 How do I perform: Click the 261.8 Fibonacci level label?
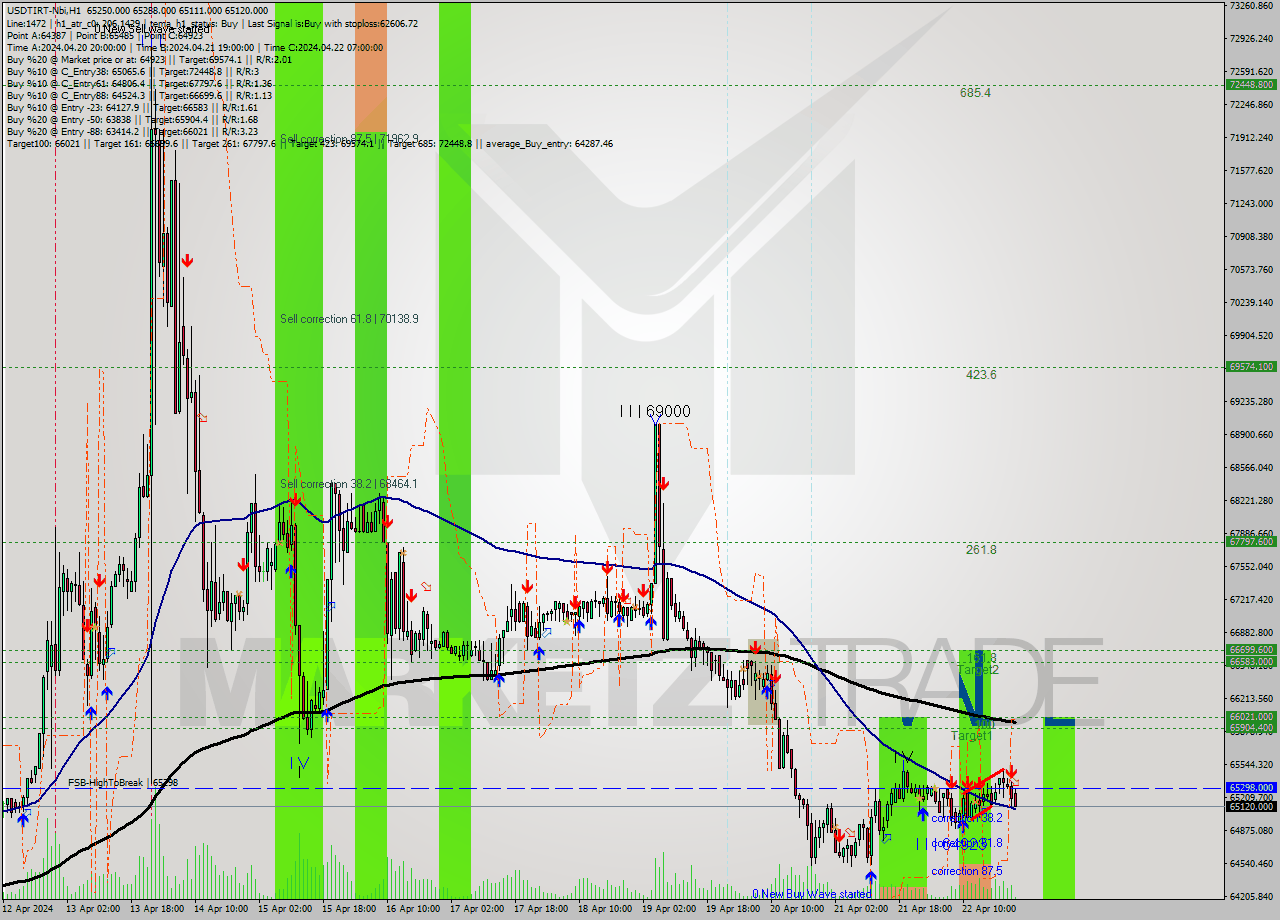click(x=980, y=549)
